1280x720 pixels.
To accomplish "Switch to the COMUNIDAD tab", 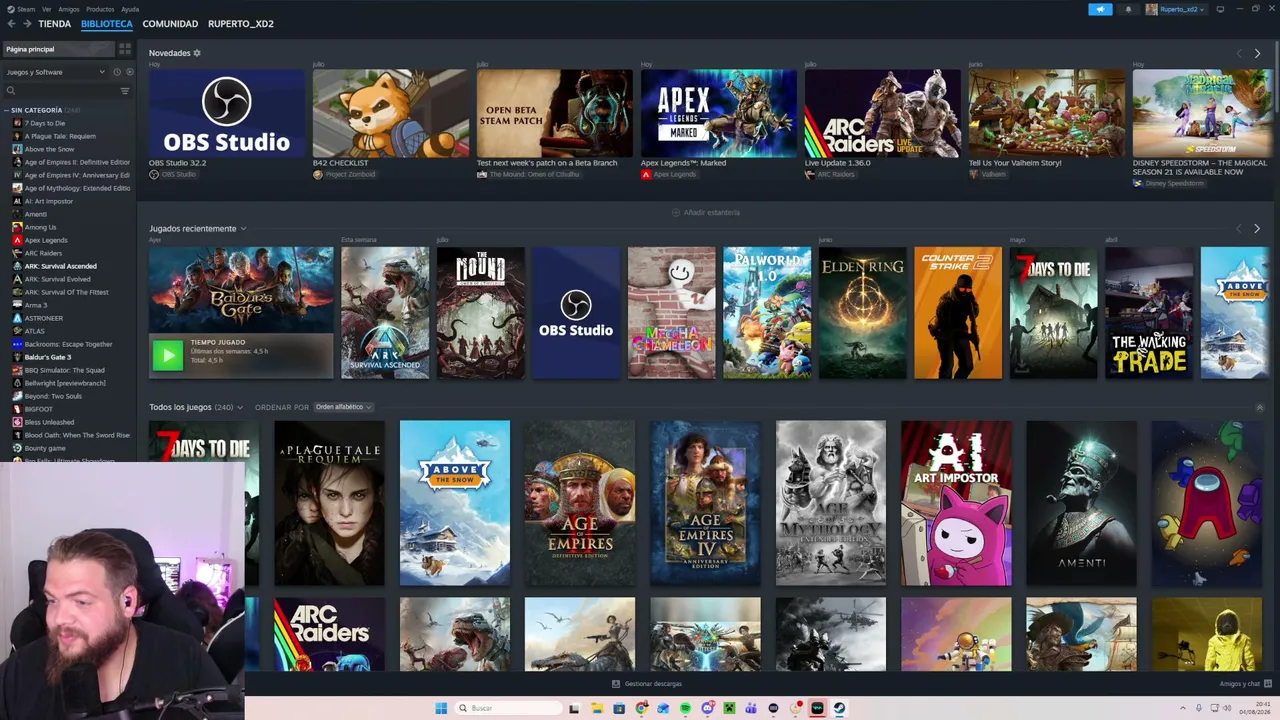I will click(x=170, y=24).
